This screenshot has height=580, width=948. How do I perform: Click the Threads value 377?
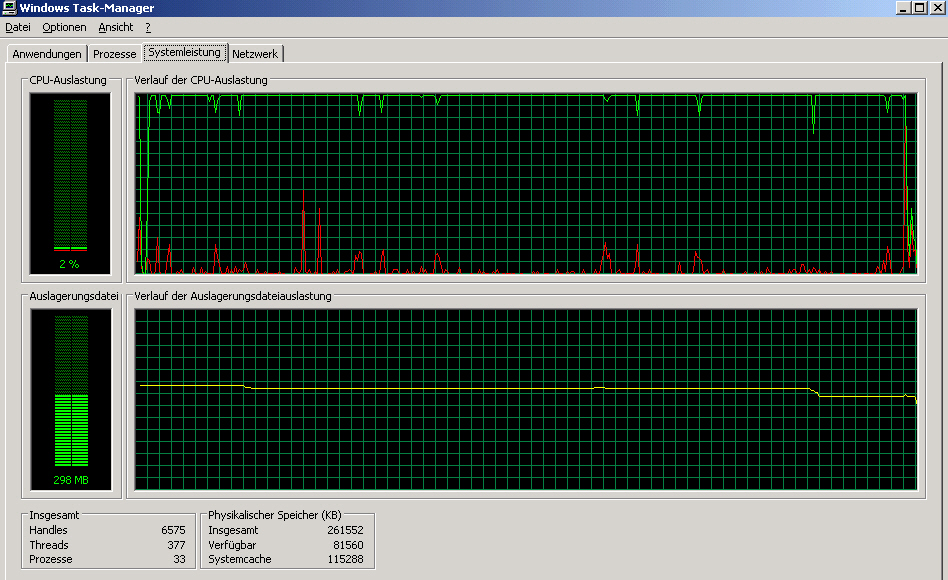pyautogui.click(x=176, y=545)
